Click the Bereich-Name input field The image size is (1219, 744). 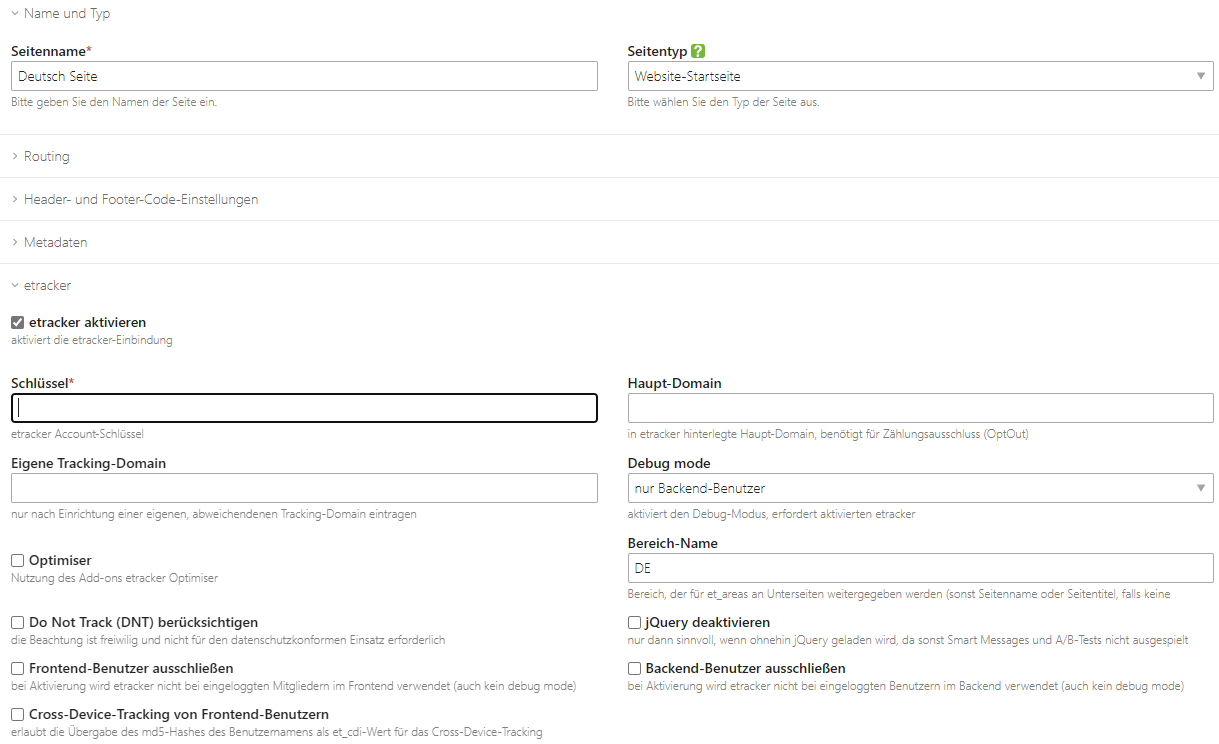coord(920,568)
